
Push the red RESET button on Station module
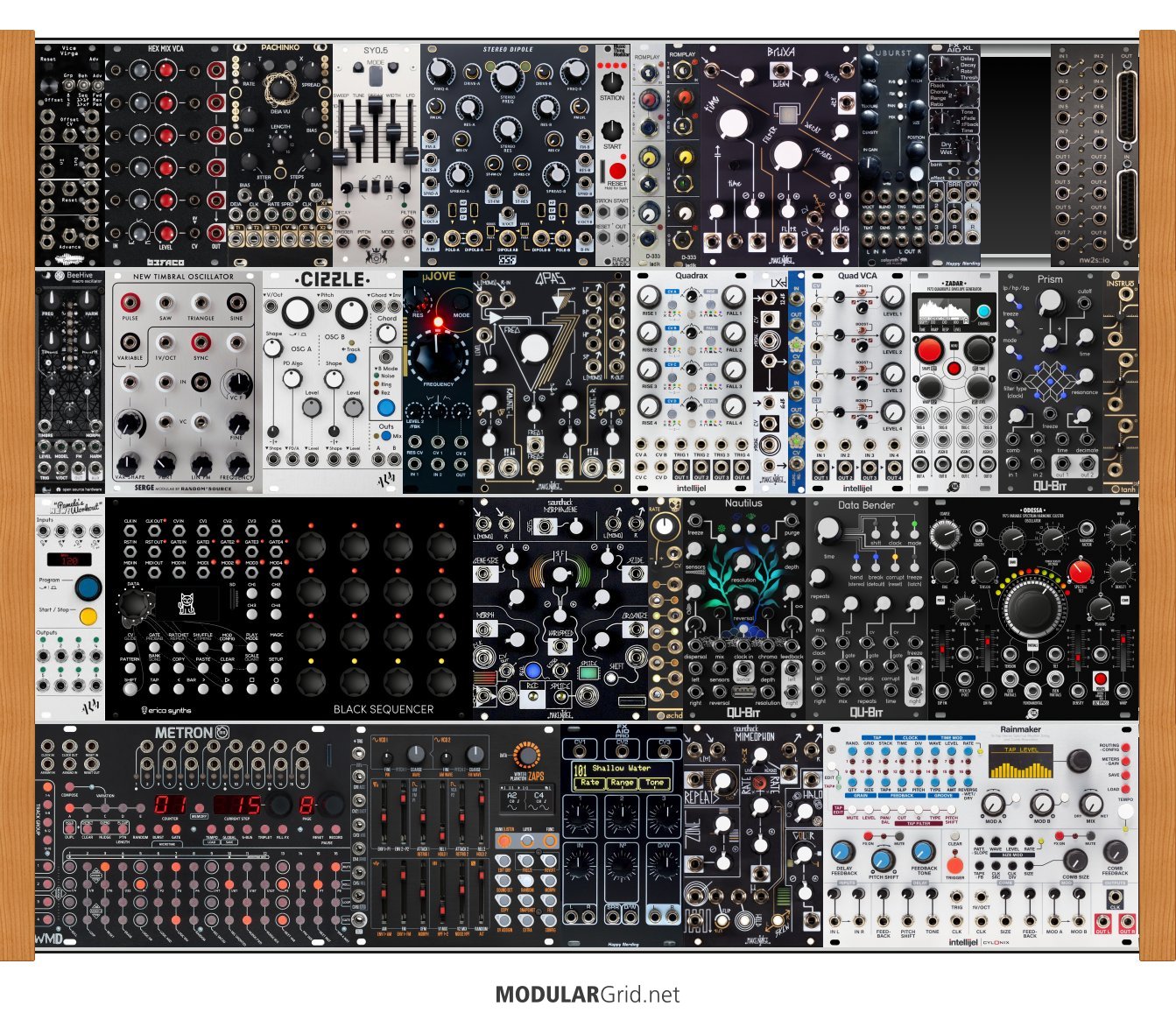[x=616, y=170]
